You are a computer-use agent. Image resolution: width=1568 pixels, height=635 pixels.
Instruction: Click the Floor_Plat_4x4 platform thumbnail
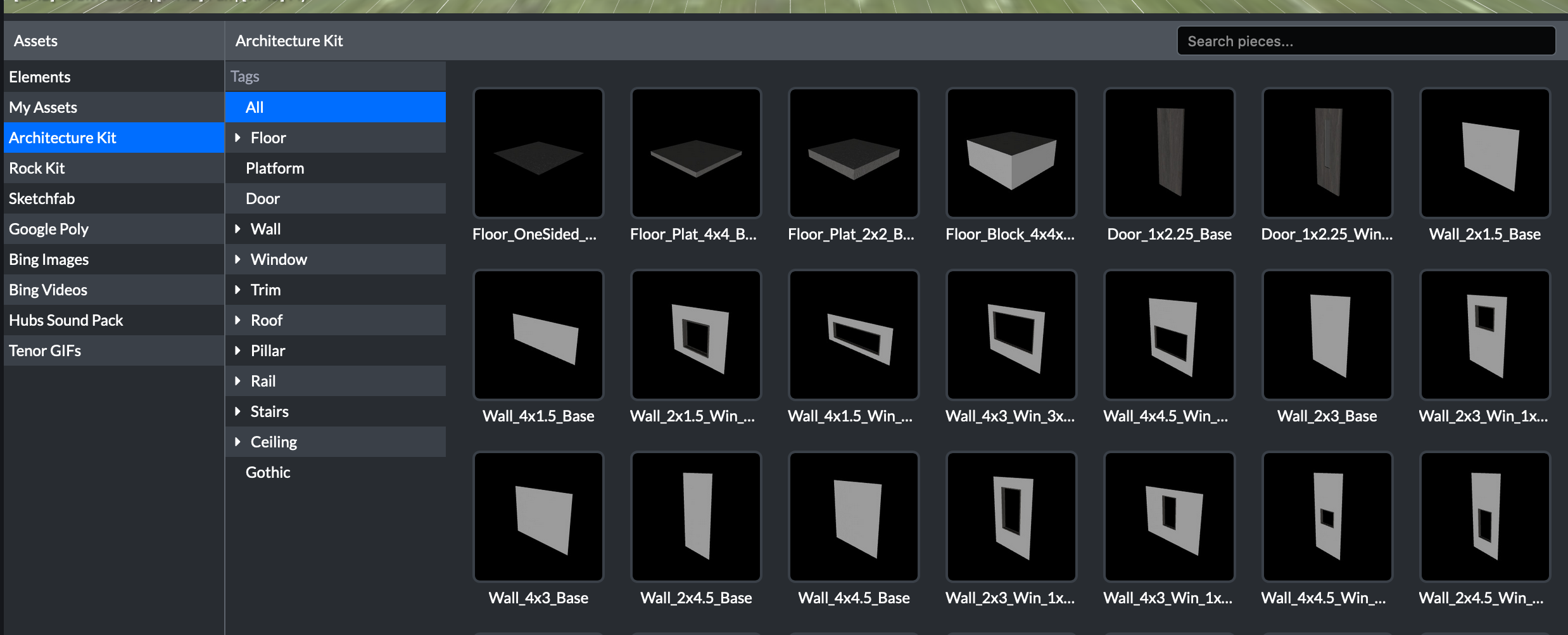click(x=696, y=153)
